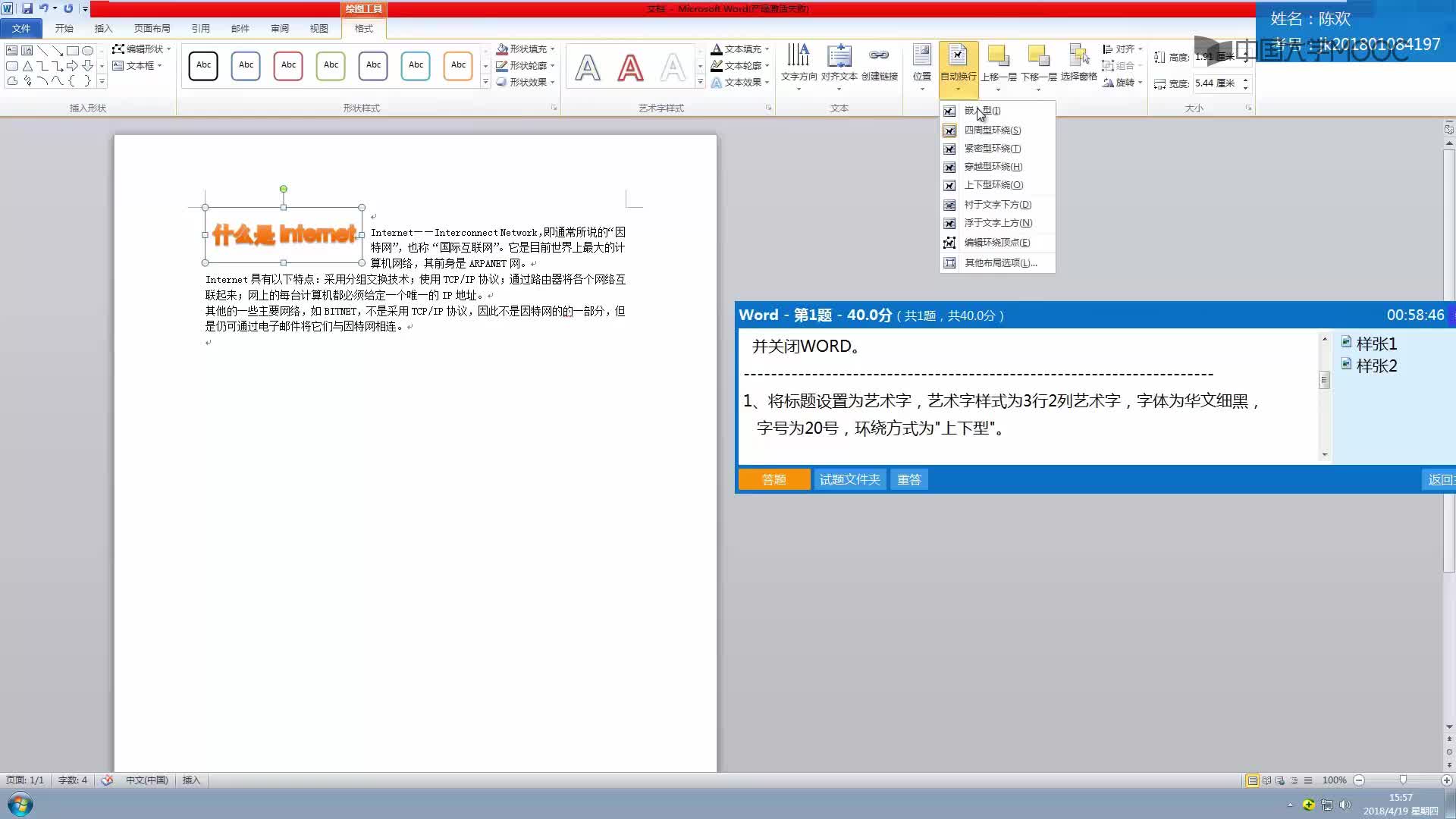Switch to Web Layout view in status bar
The width and height of the screenshot is (1456, 819).
(x=1280, y=780)
